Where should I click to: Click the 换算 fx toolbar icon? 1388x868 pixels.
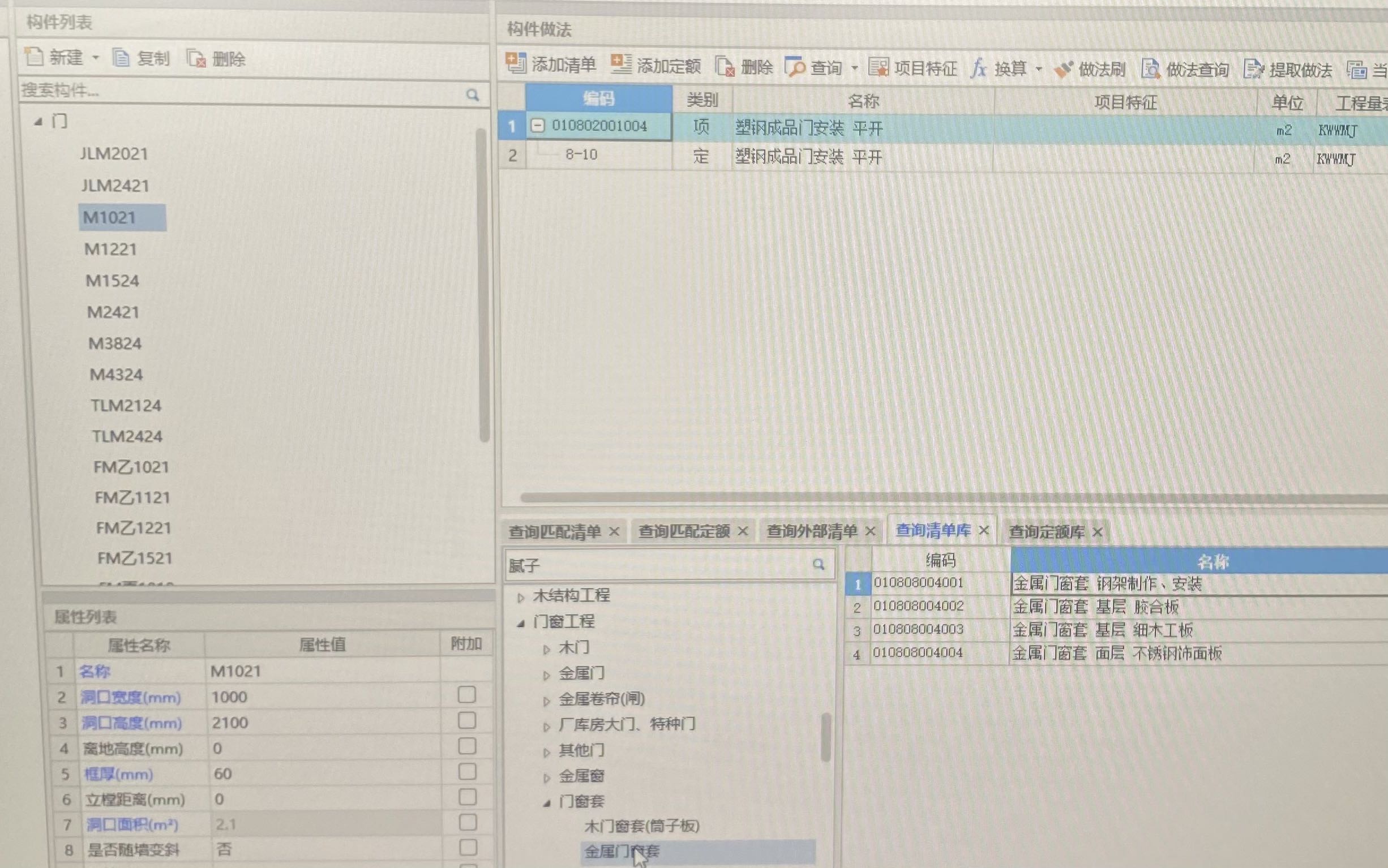tap(979, 68)
